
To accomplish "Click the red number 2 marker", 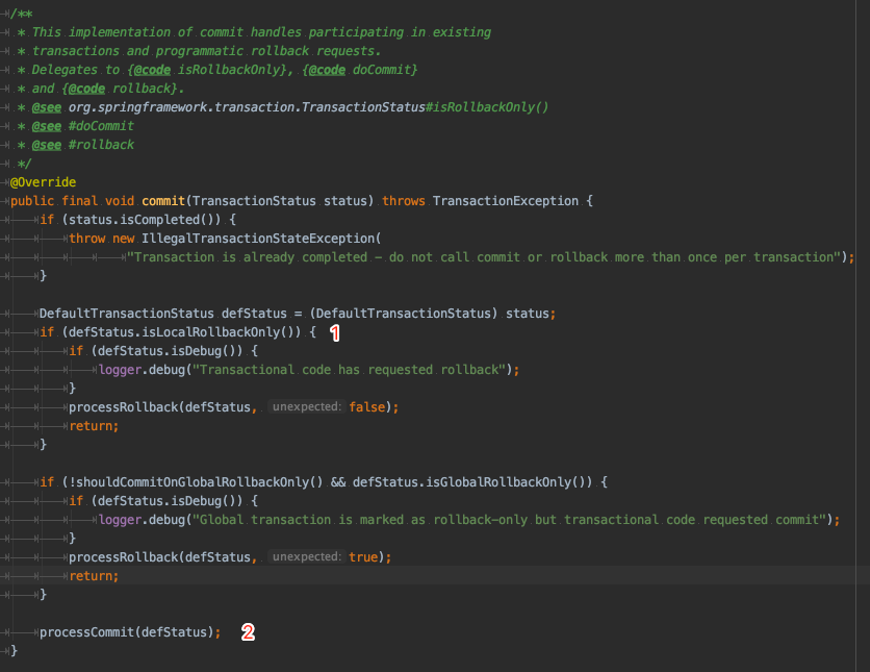I will (248, 632).
